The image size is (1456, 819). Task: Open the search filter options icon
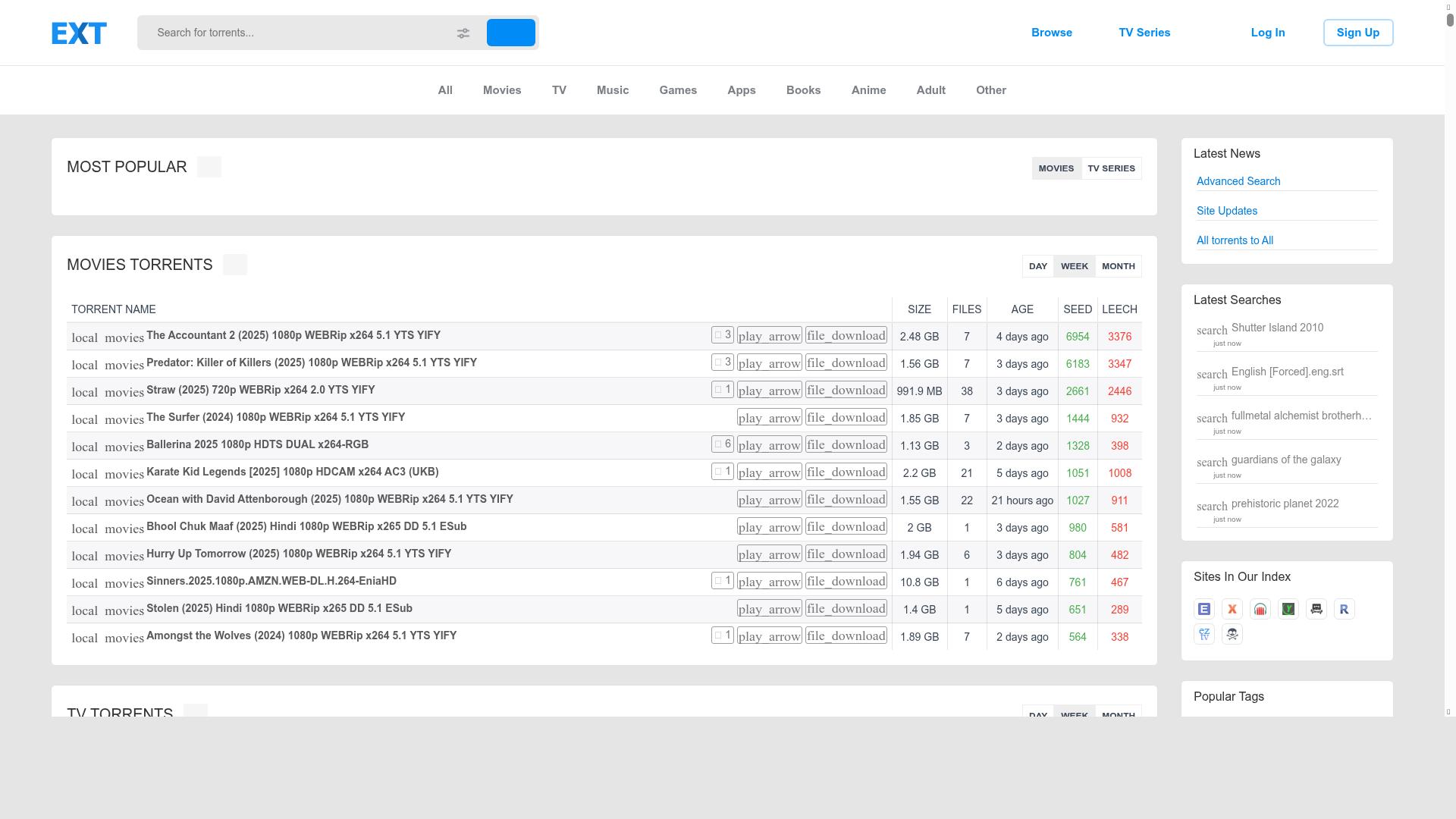coord(463,33)
